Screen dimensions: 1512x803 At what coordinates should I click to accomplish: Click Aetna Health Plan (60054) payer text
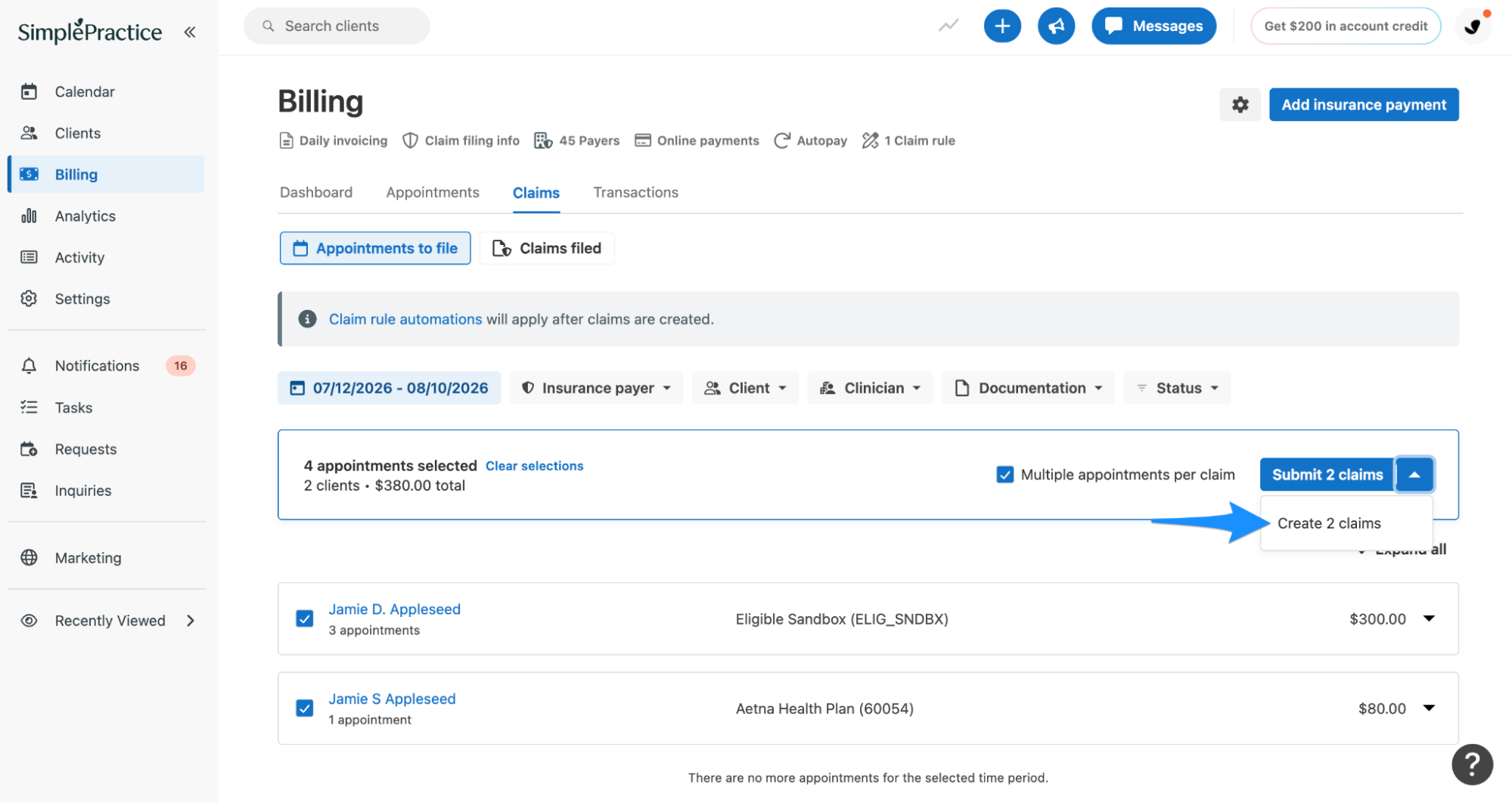pyautogui.click(x=824, y=708)
